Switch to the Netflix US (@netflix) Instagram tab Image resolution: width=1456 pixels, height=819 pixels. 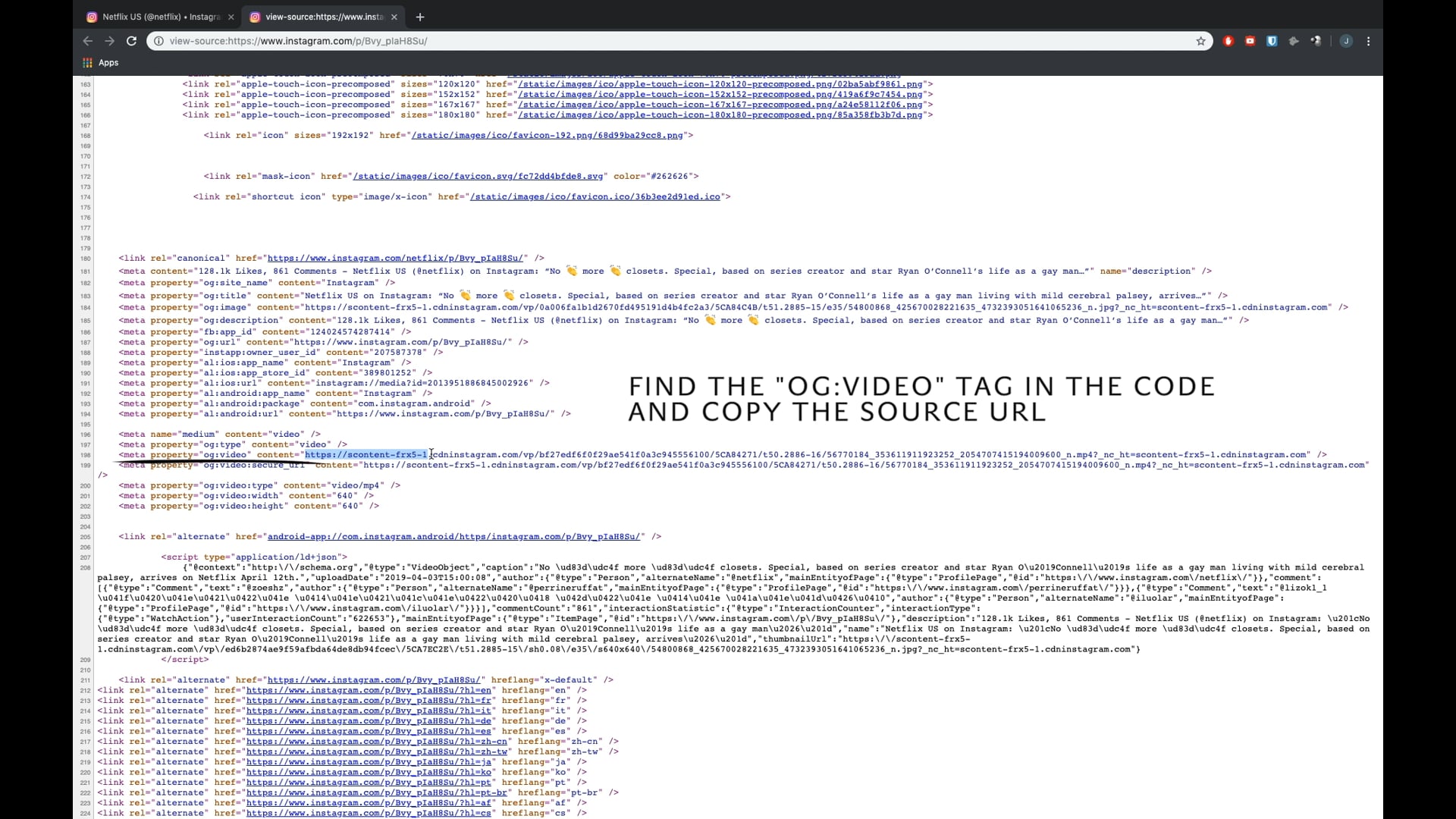pyautogui.click(x=160, y=17)
